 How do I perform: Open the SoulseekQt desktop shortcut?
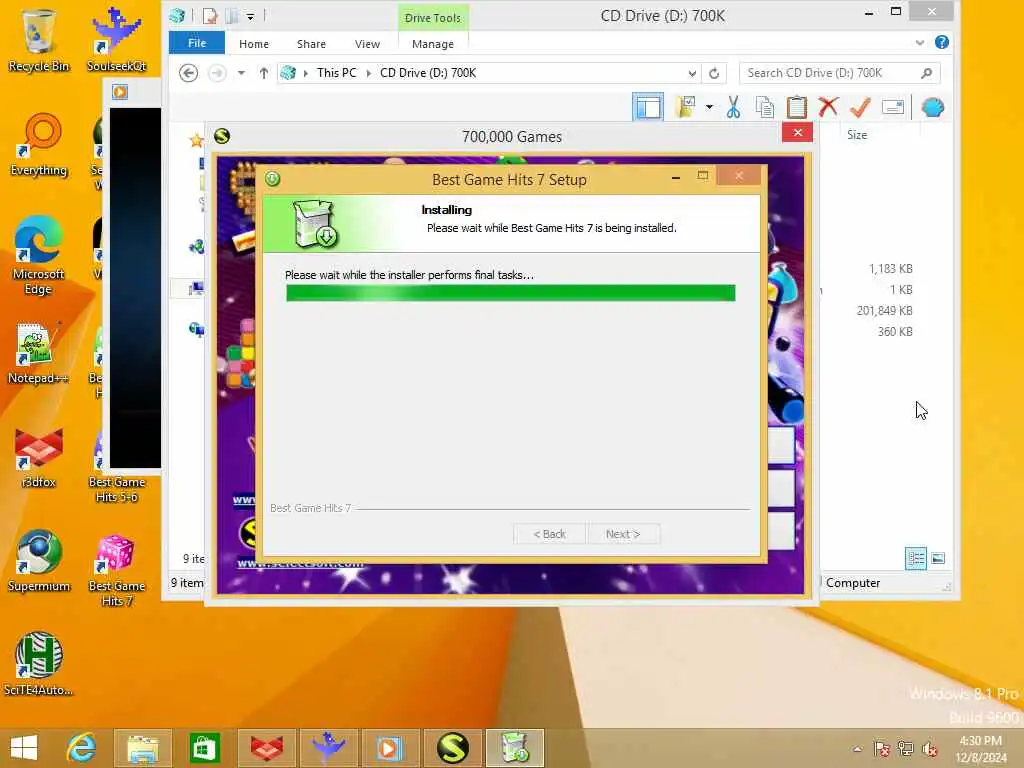116,40
